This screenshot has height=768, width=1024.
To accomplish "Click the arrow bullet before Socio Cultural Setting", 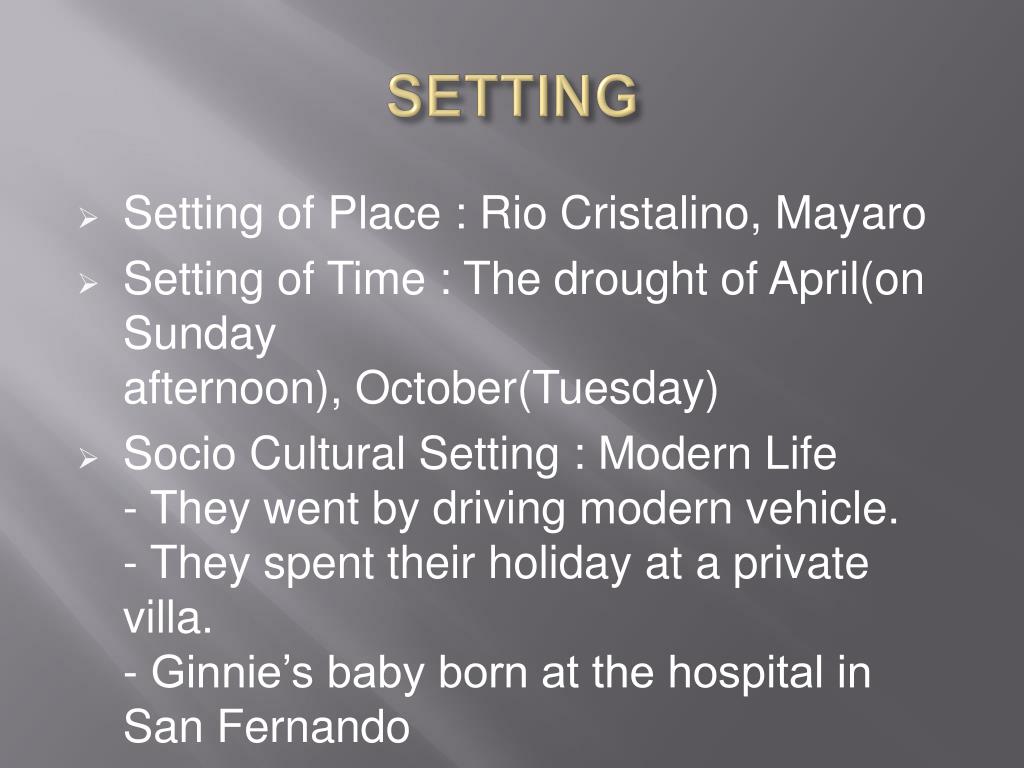I will click(x=88, y=458).
